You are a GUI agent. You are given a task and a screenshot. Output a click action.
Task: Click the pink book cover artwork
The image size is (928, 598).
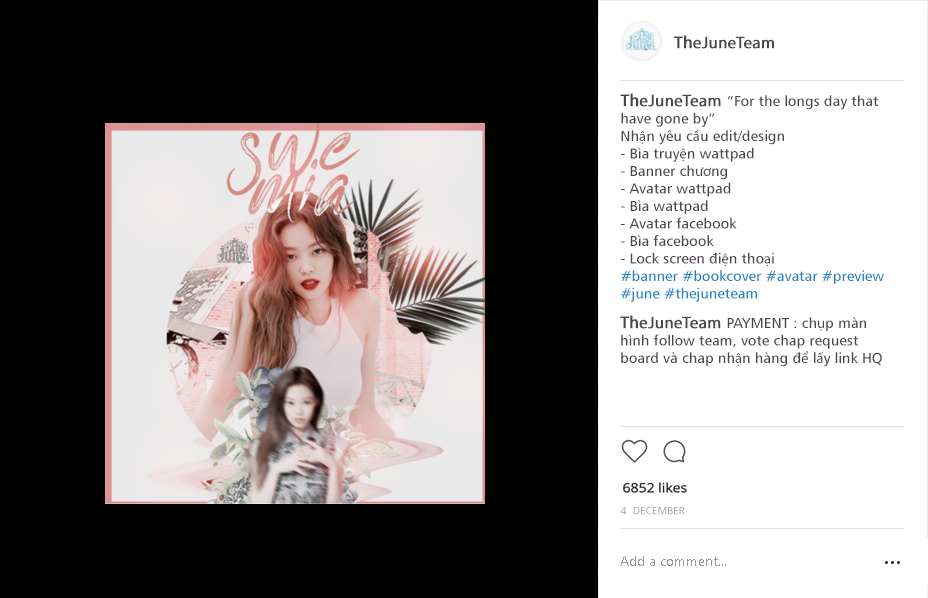pos(295,313)
